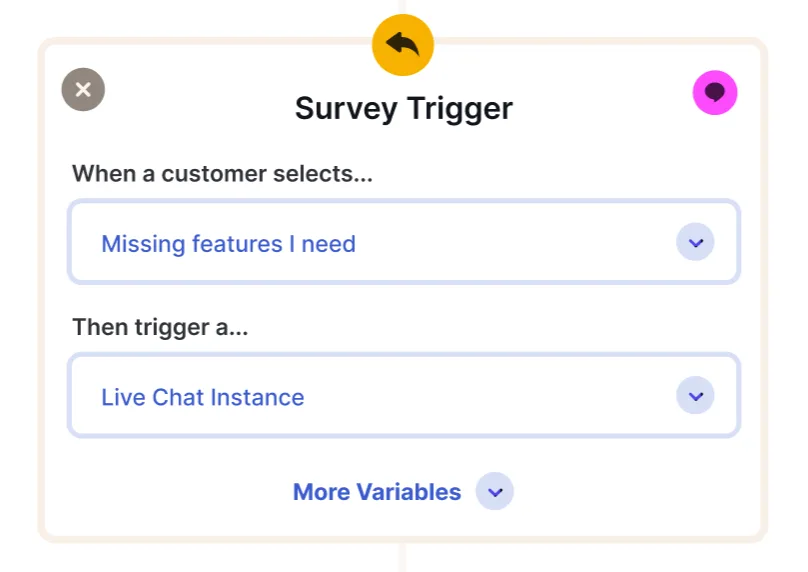Open the 'Missing features I need' dropdown chevron
The width and height of the screenshot is (808, 572).
click(x=695, y=242)
